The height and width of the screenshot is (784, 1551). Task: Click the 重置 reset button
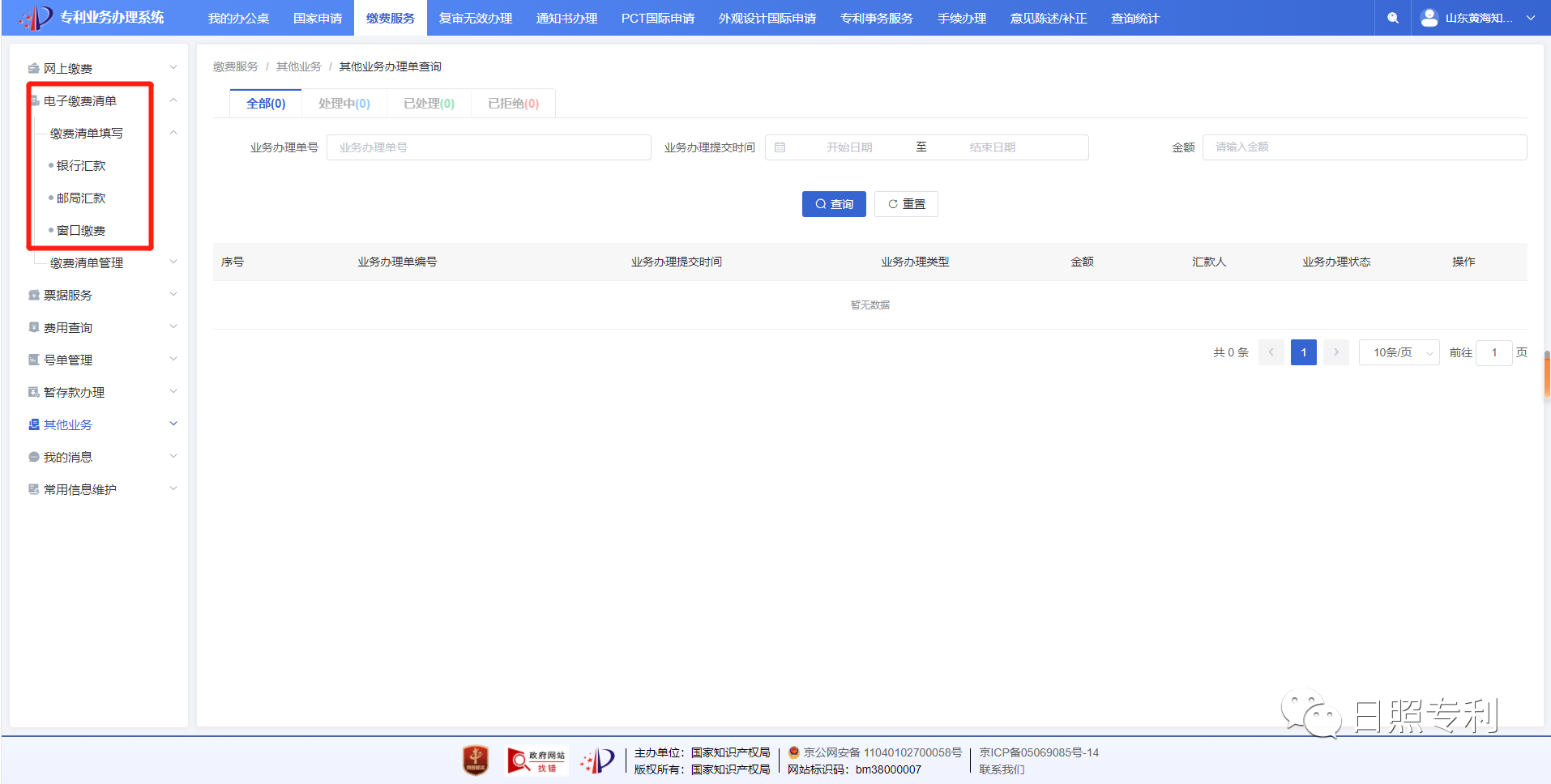(x=906, y=204)
